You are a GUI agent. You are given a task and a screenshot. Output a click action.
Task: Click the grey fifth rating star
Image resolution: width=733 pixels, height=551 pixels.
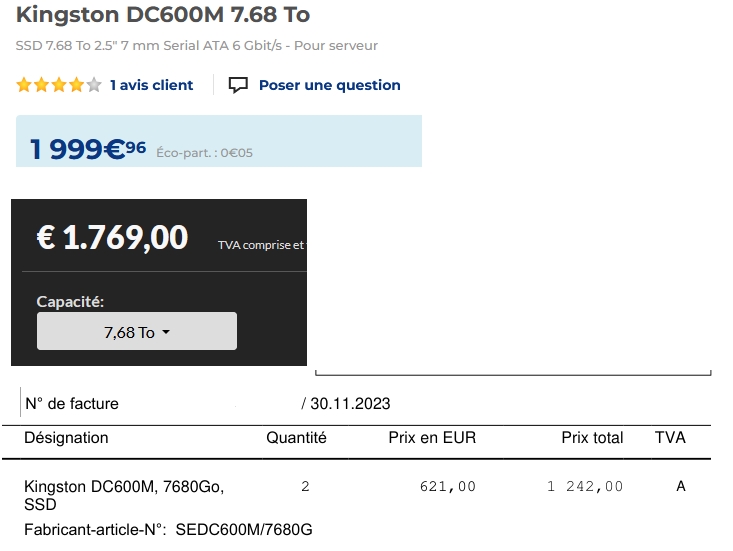tap(94, 85)
